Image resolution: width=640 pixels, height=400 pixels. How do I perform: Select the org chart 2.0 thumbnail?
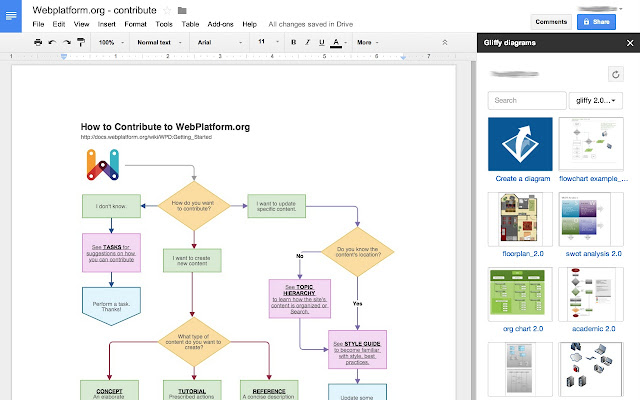(520, 294)
